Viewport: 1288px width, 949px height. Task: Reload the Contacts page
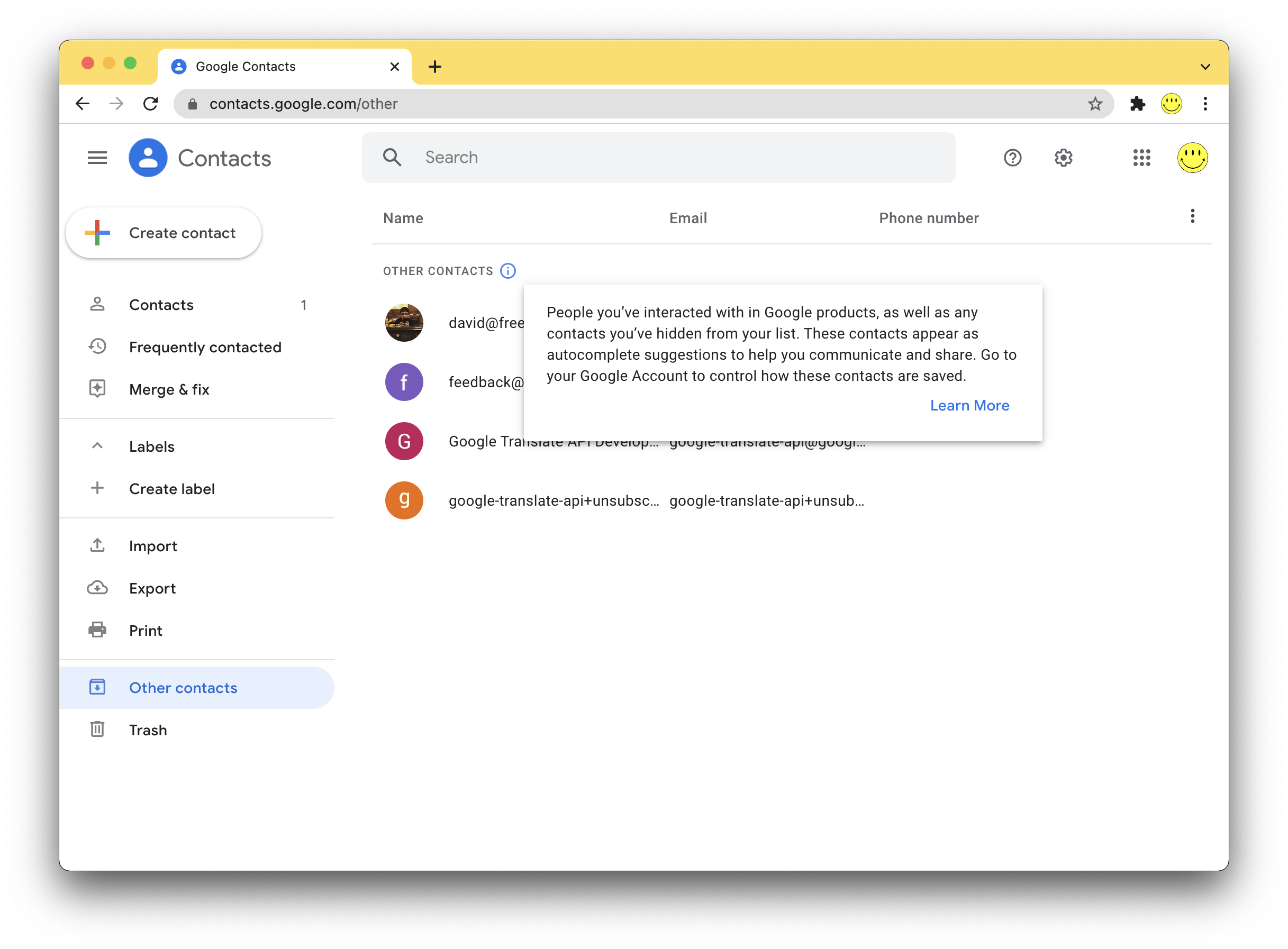point(150,103)
